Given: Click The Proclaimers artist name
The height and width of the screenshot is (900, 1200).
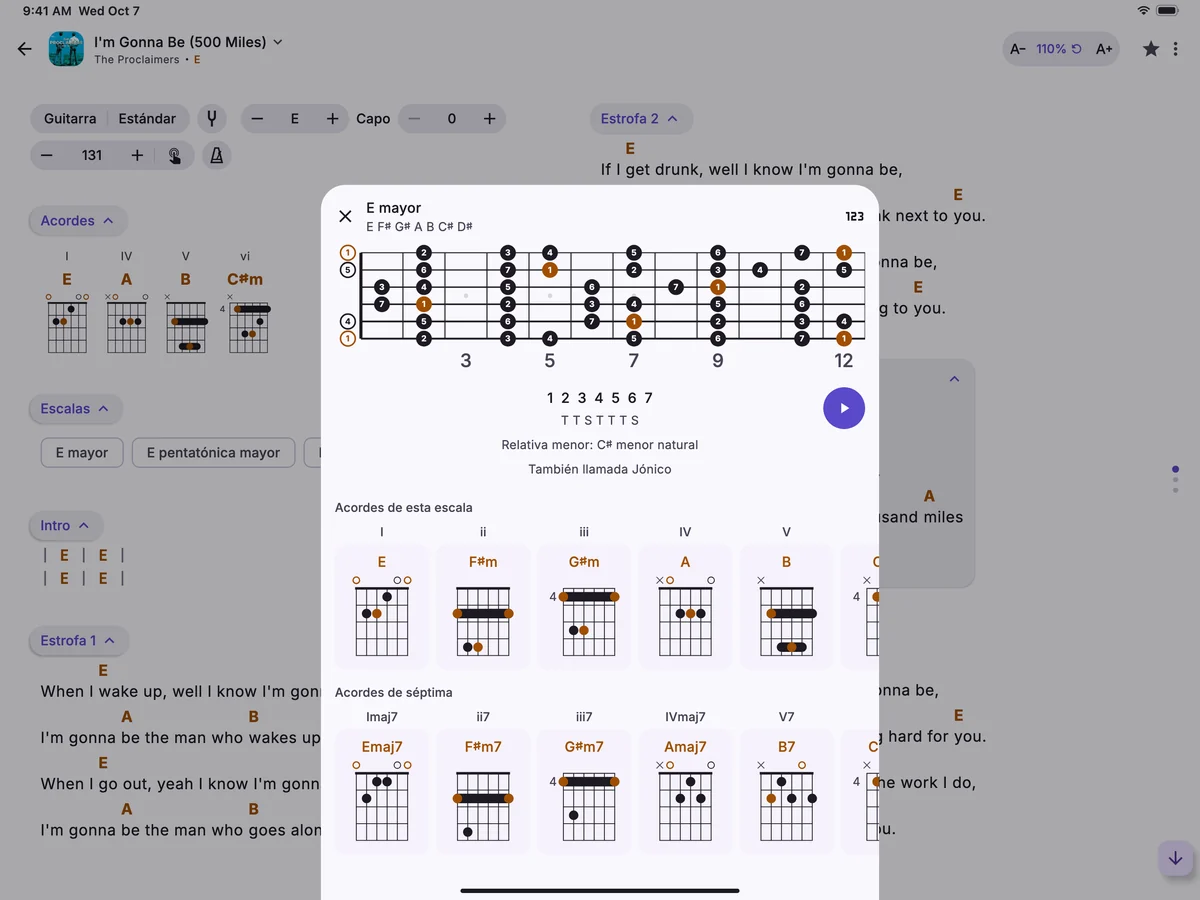Looking at the screenshot, I should 137,60.
